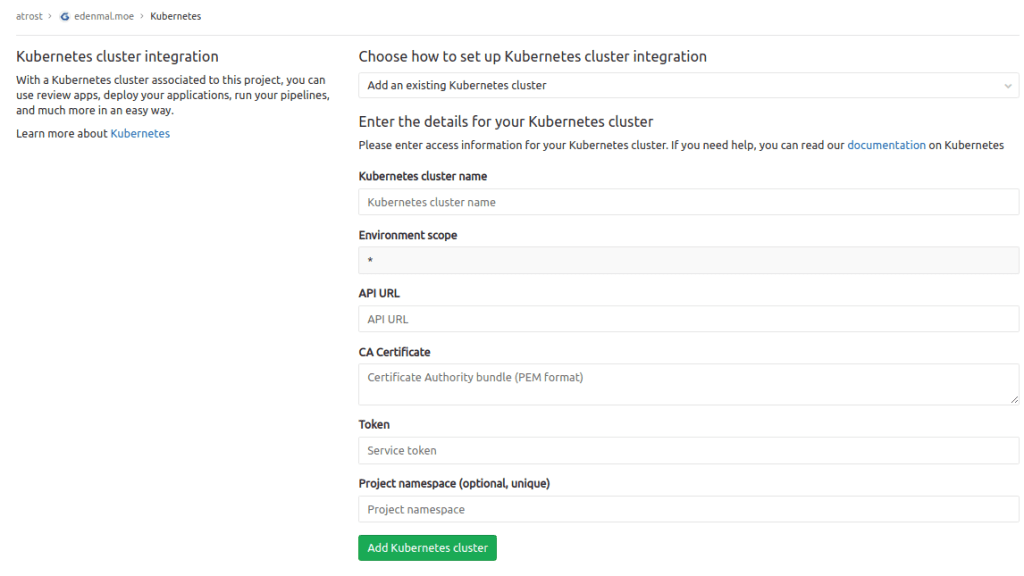1024x576 pixels.
Task: Select the asterisk in Environment scope
Action: [371, 260]
